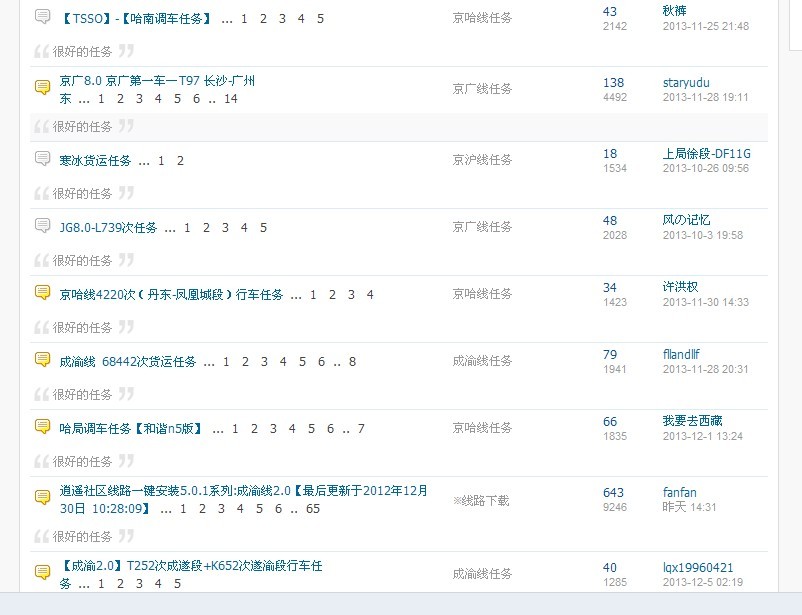The height and width of the screenshot is (615, 802).
Task: Click the thread icon beside 哈局调车任务
Action: [x=42, y=427]
